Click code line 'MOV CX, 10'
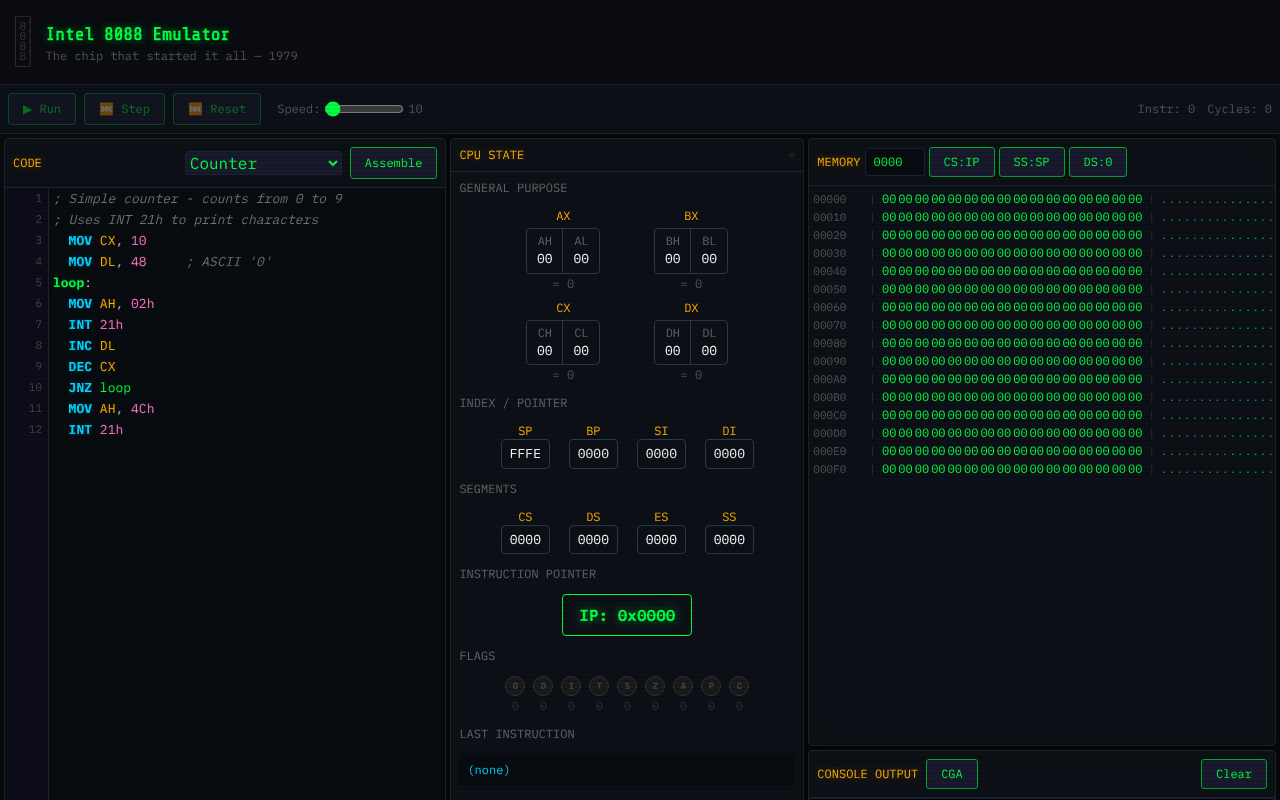This screenshot has width=1280, height=800. (x=107, y=241)
